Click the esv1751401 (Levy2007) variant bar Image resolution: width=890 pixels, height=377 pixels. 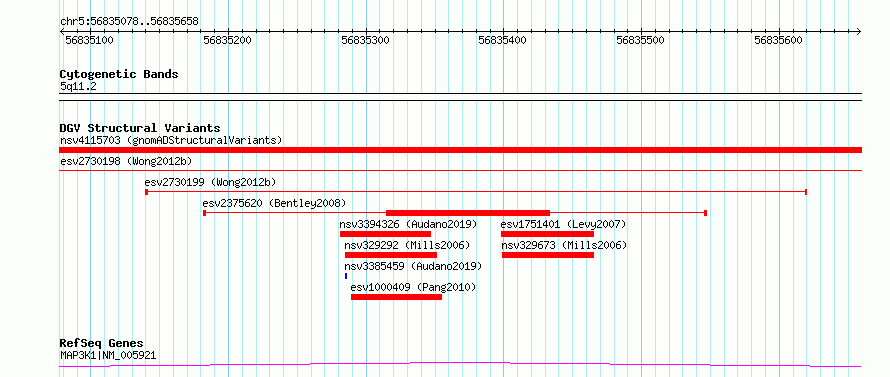[x=547, y=234]
